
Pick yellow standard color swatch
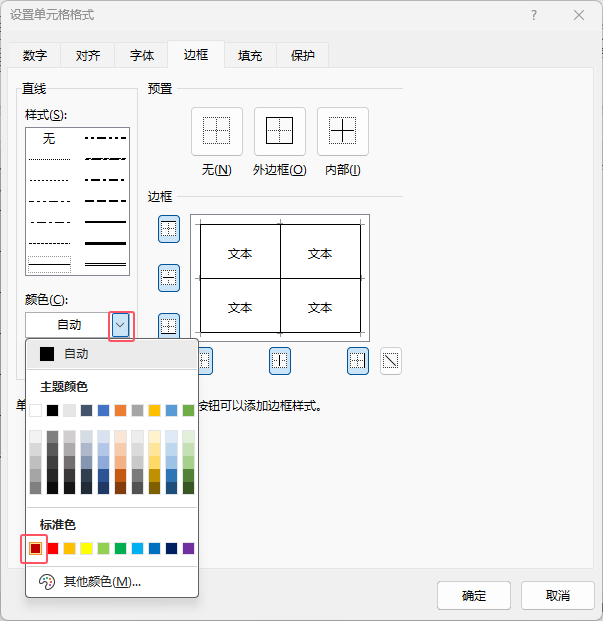(86, 548)
